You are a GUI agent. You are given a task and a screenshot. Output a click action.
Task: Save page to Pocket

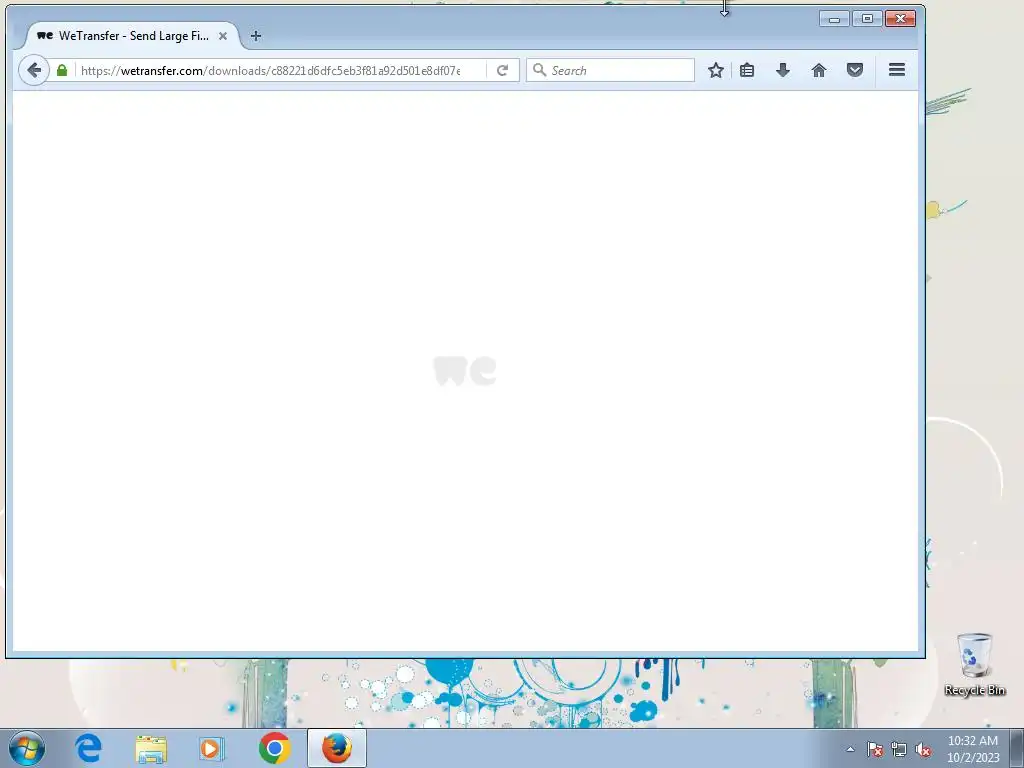pos(855,71)
